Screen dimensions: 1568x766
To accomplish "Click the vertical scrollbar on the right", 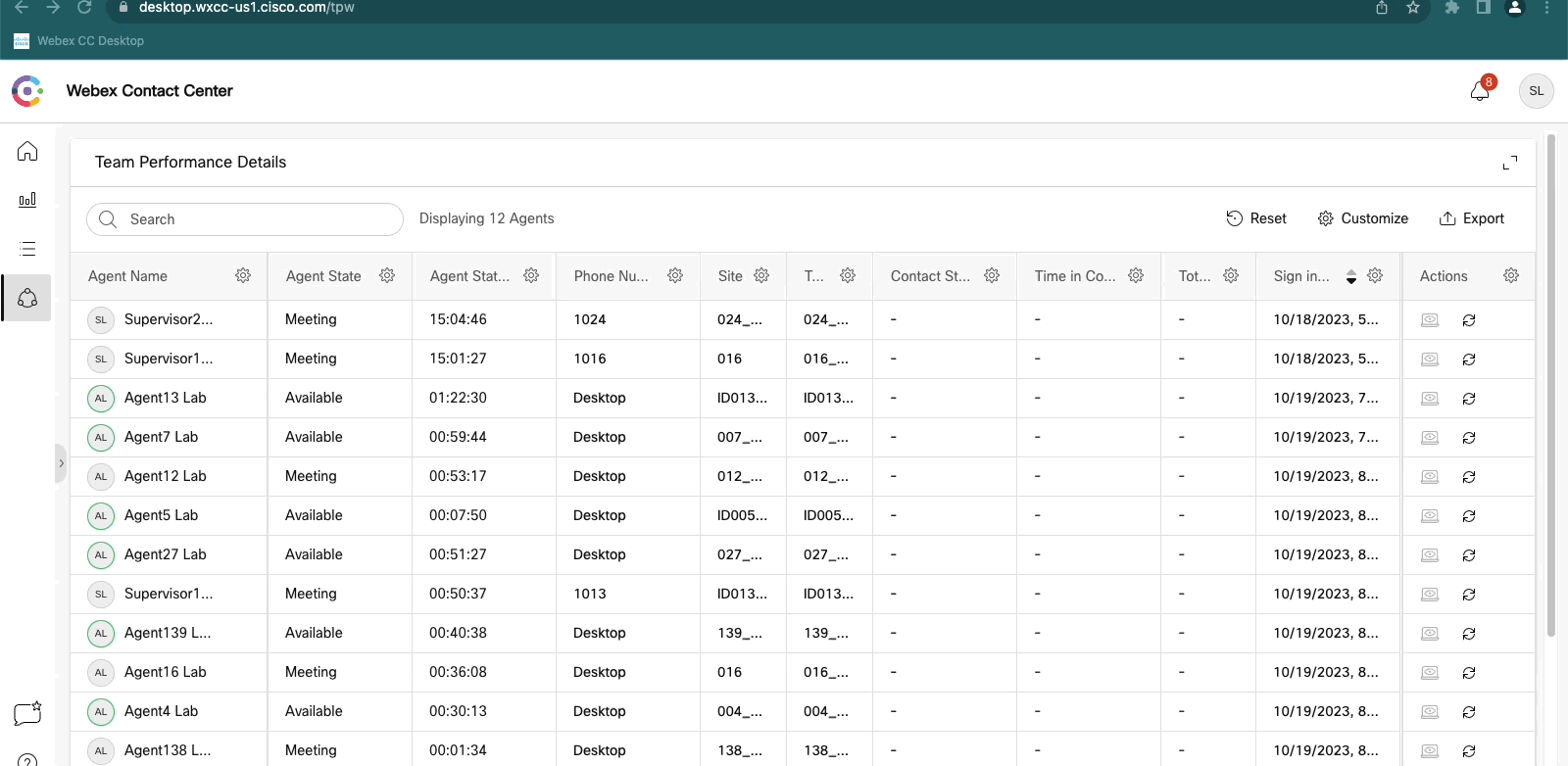I will 1550,392.
